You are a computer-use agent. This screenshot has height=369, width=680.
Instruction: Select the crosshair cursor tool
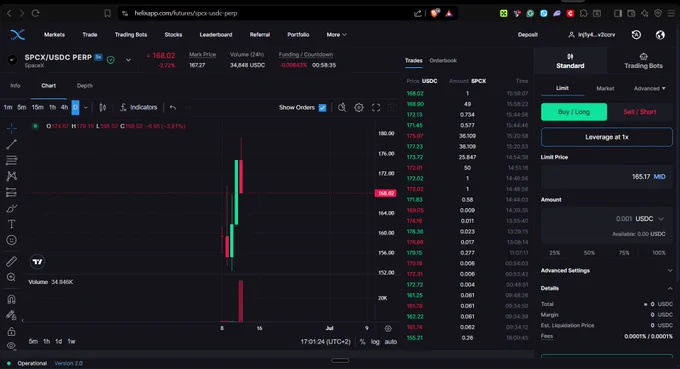11,128
